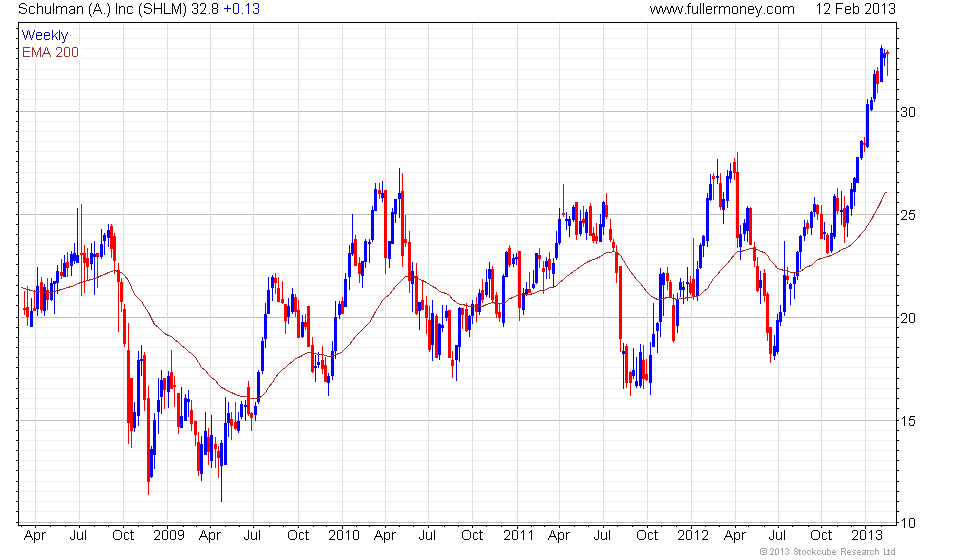Click the first Apr label on the time axis
Screen dimensions: 980x560
click(34, 535)
